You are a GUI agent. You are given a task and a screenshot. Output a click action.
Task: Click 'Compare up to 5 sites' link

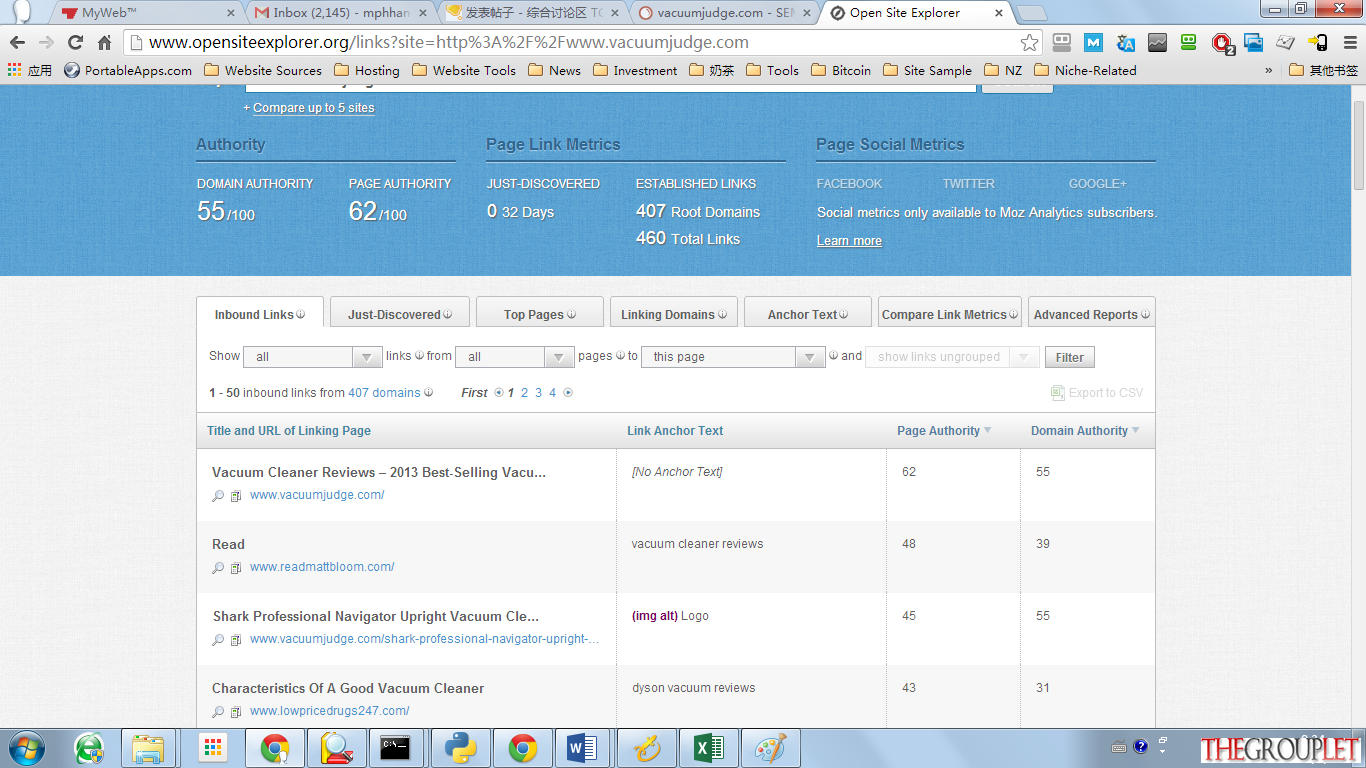click(313, 108)
